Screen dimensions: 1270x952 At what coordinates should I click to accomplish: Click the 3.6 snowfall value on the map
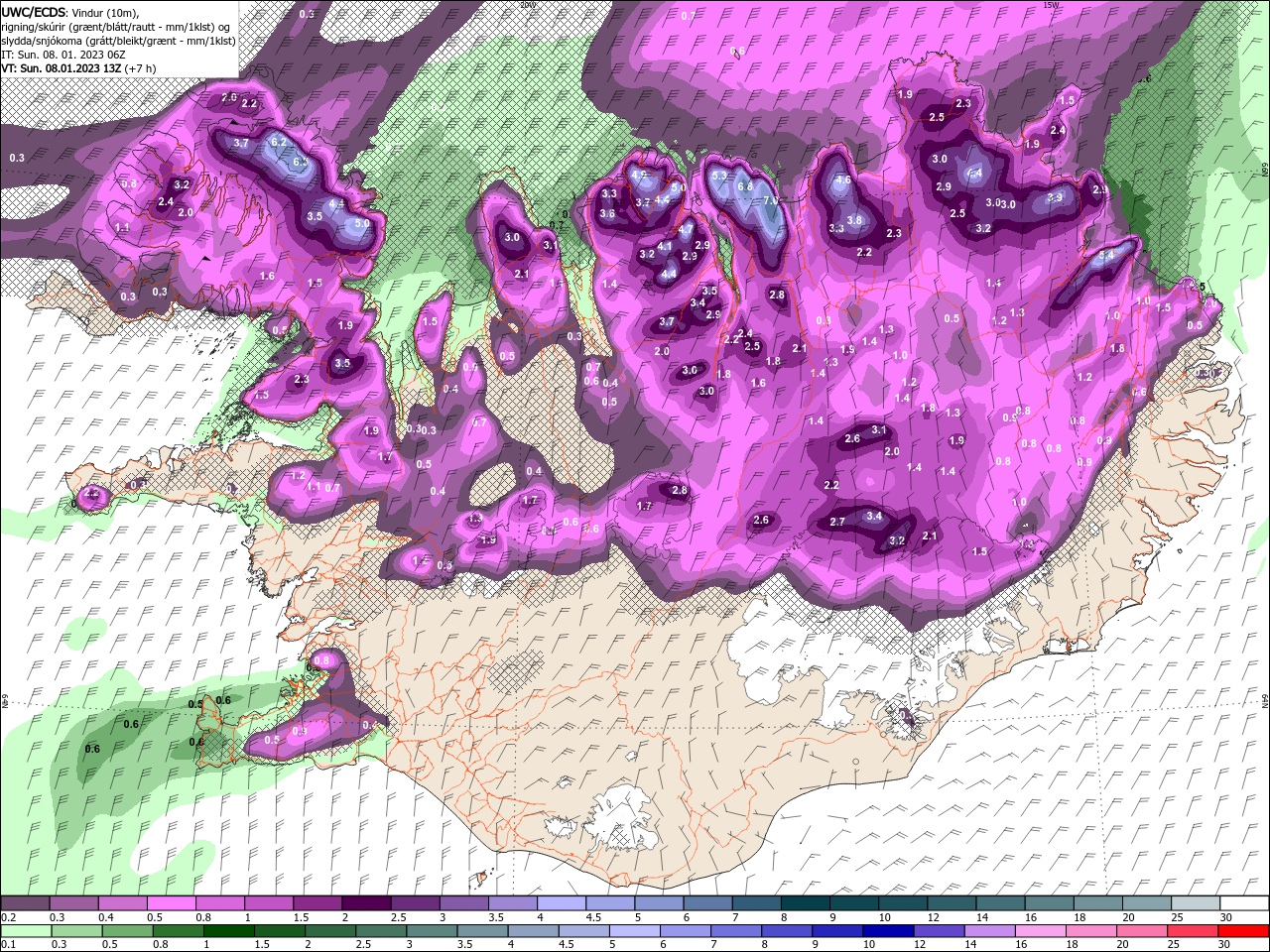pyautogui.click(x=607, y=213)
